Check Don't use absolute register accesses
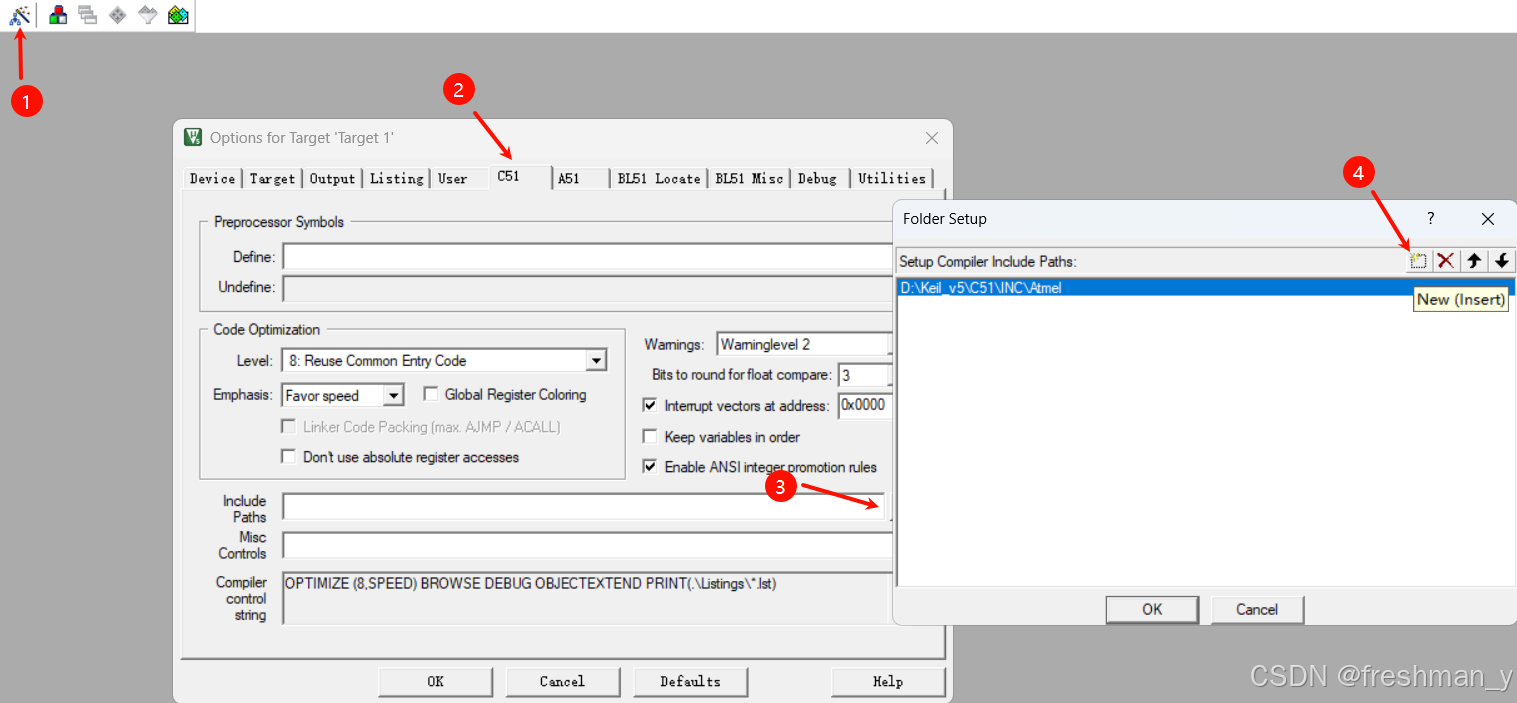This screenshot has width=1517, height=703. pos(289,457)
